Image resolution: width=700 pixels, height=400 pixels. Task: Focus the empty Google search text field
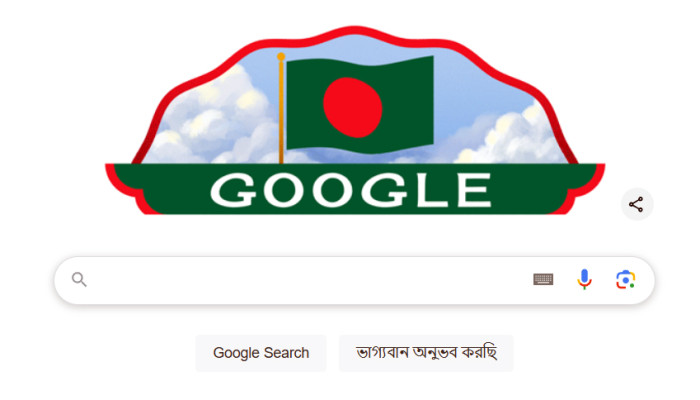[308, 280]
